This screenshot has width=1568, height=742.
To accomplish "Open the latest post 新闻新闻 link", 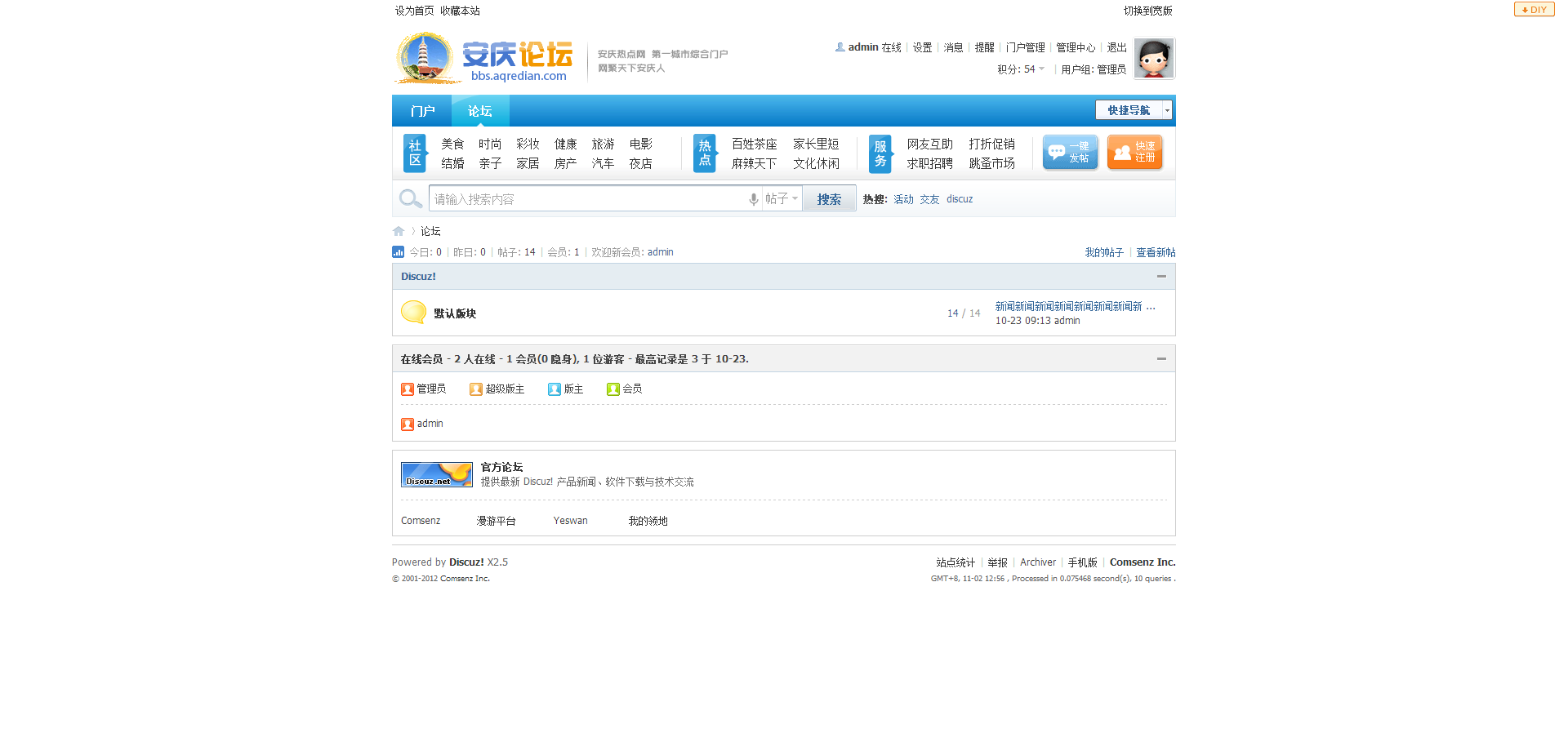I will coord(1068,306).
